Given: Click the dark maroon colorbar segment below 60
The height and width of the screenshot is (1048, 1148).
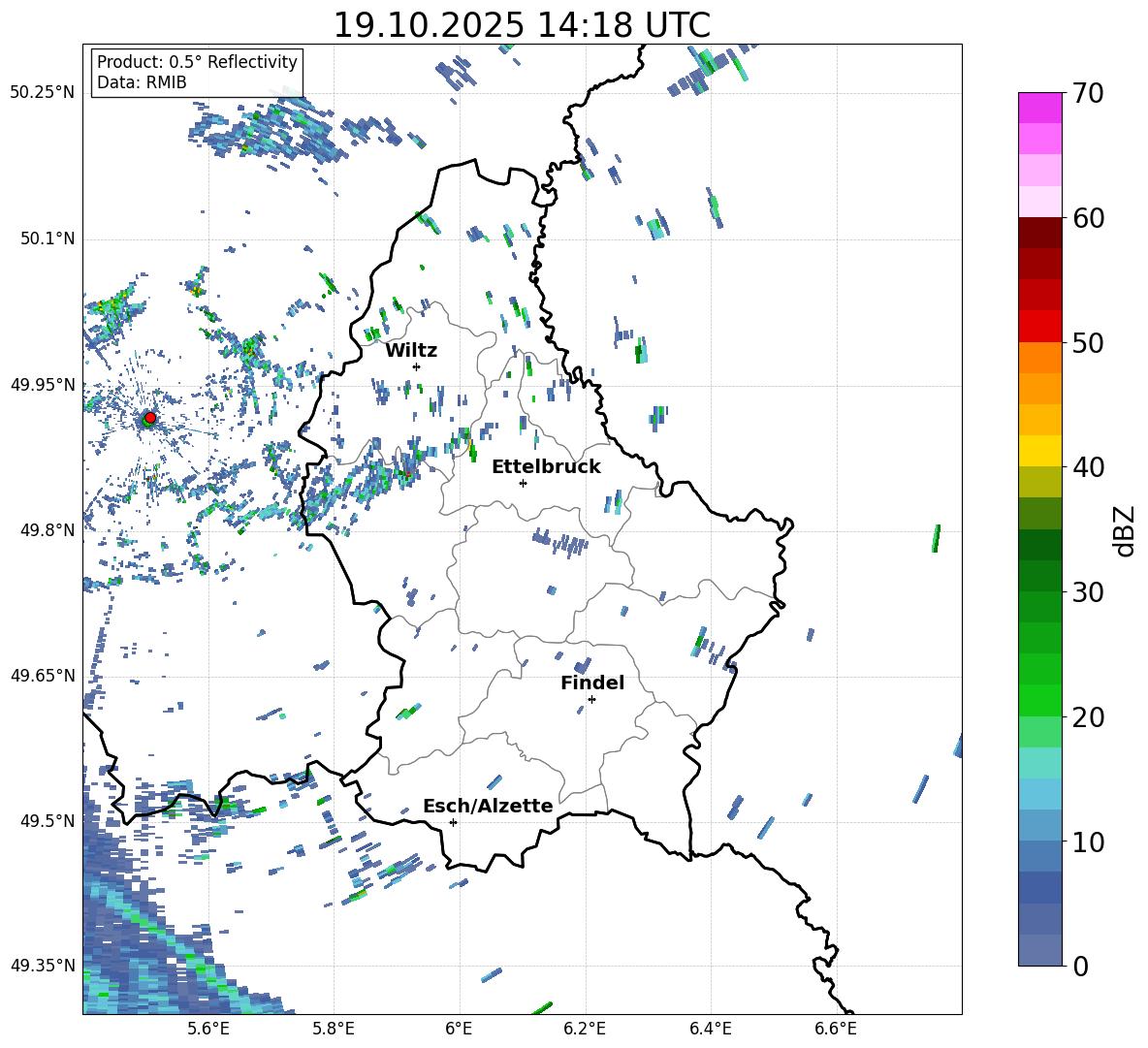Looking at the screenshot, I should tap(1039, 233).
